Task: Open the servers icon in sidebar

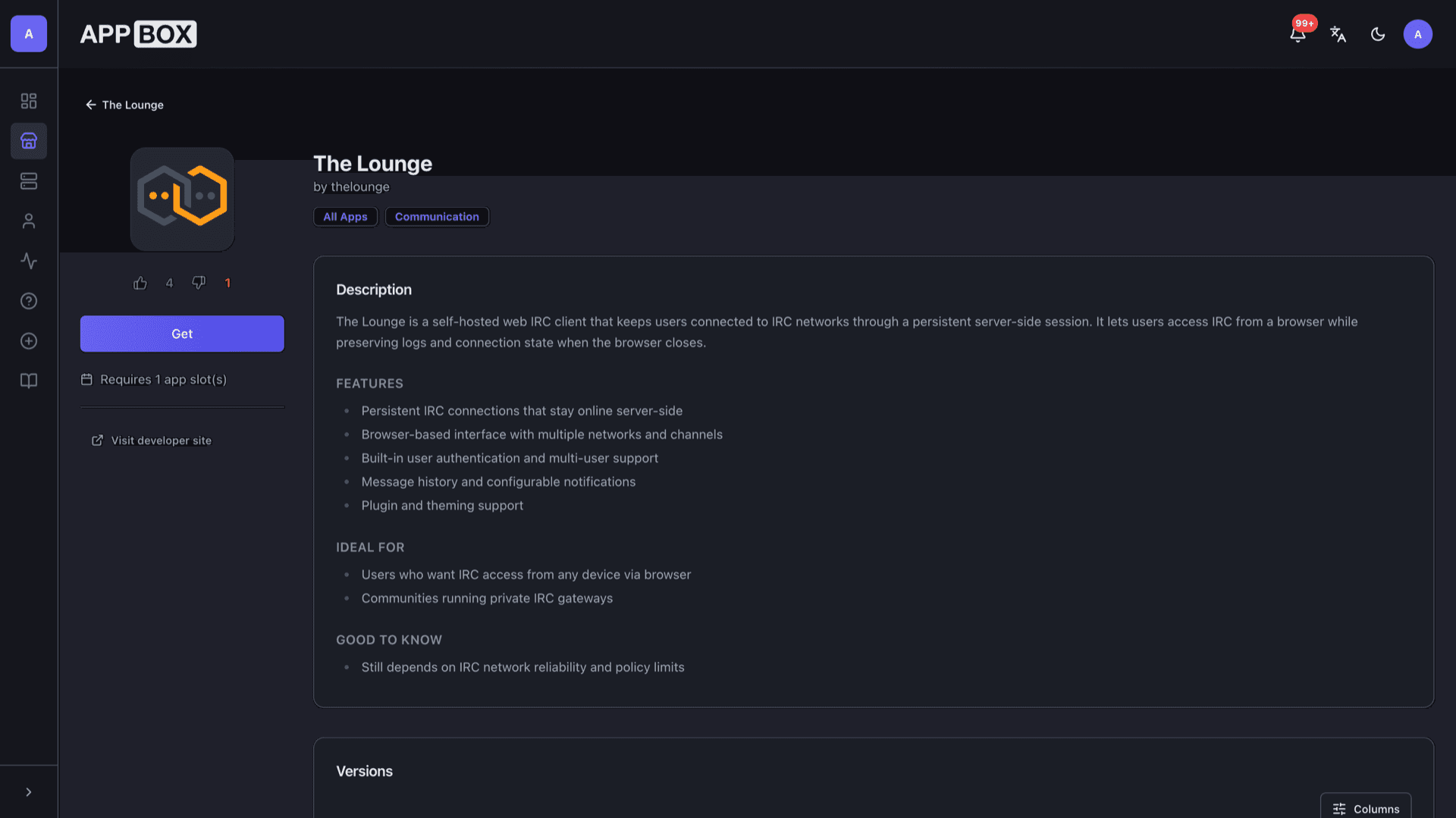Action: (x=29, y=181)
